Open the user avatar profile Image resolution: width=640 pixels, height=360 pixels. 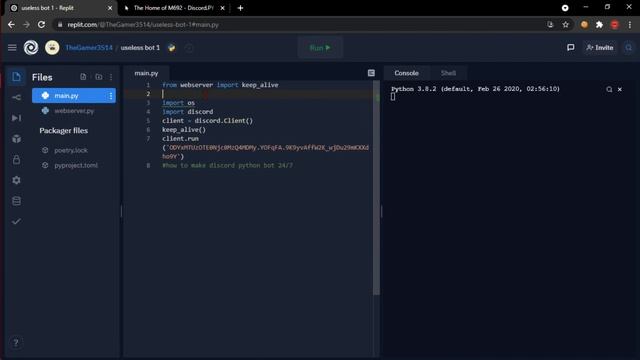pos(52,48)
